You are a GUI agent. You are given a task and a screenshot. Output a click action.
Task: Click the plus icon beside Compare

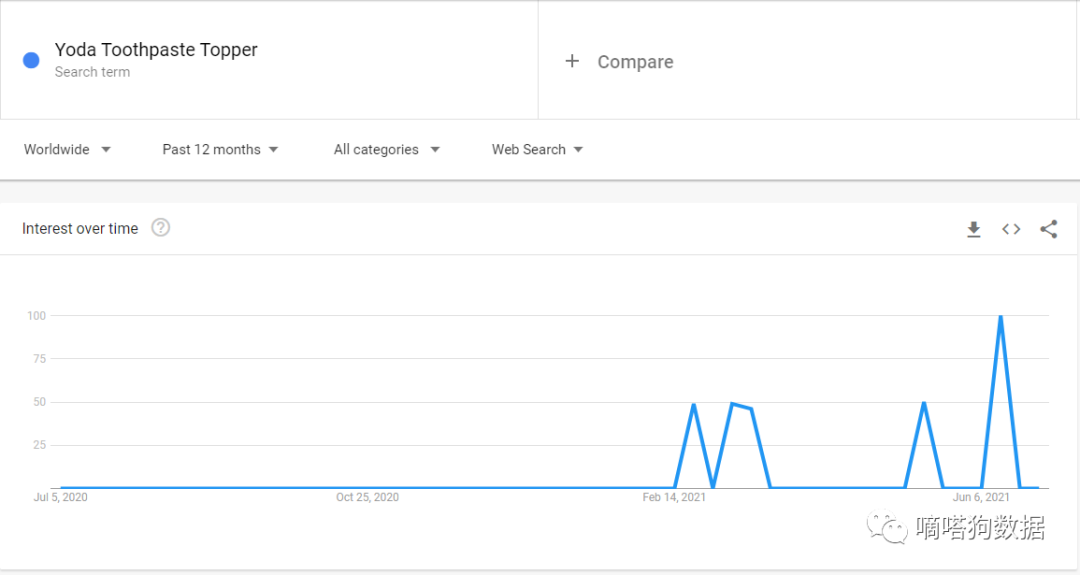[572, 61]
